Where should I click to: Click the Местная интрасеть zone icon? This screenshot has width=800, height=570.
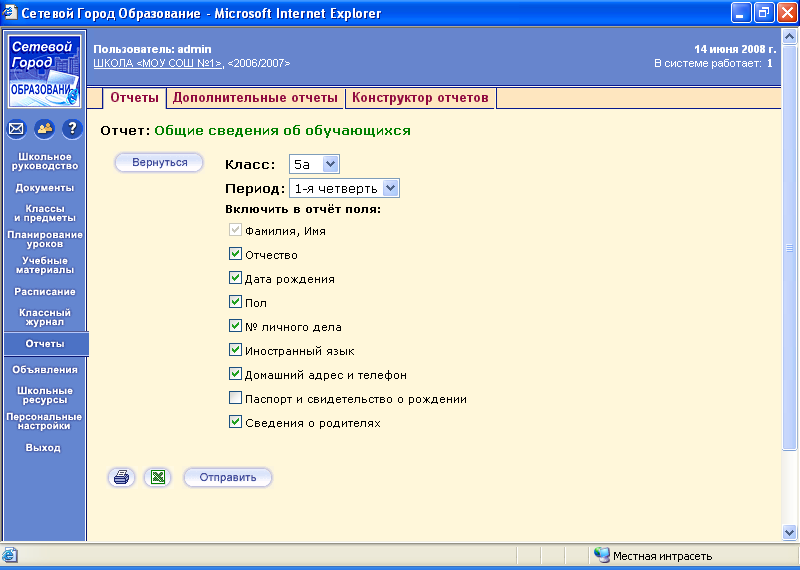602,555
